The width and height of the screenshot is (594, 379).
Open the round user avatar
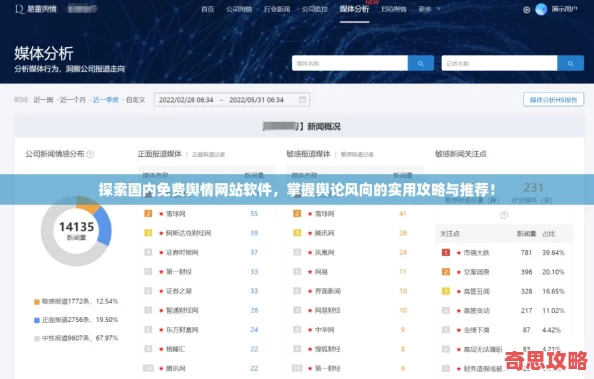541,9
